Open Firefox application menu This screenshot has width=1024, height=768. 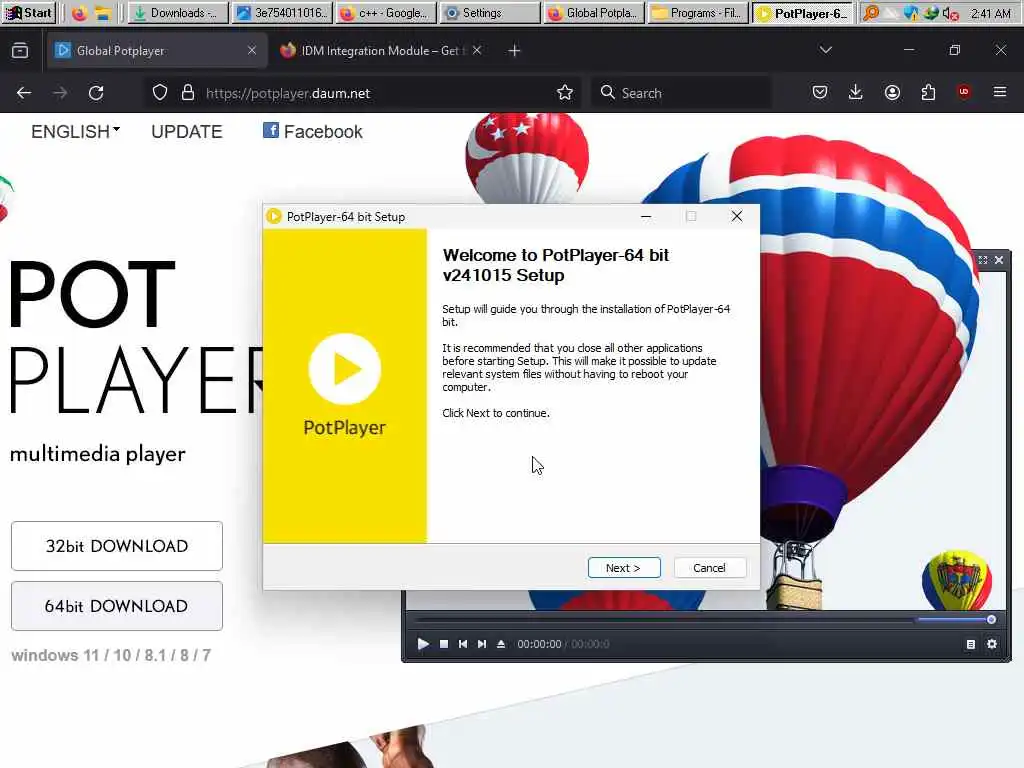click(x=1000, y=93)
